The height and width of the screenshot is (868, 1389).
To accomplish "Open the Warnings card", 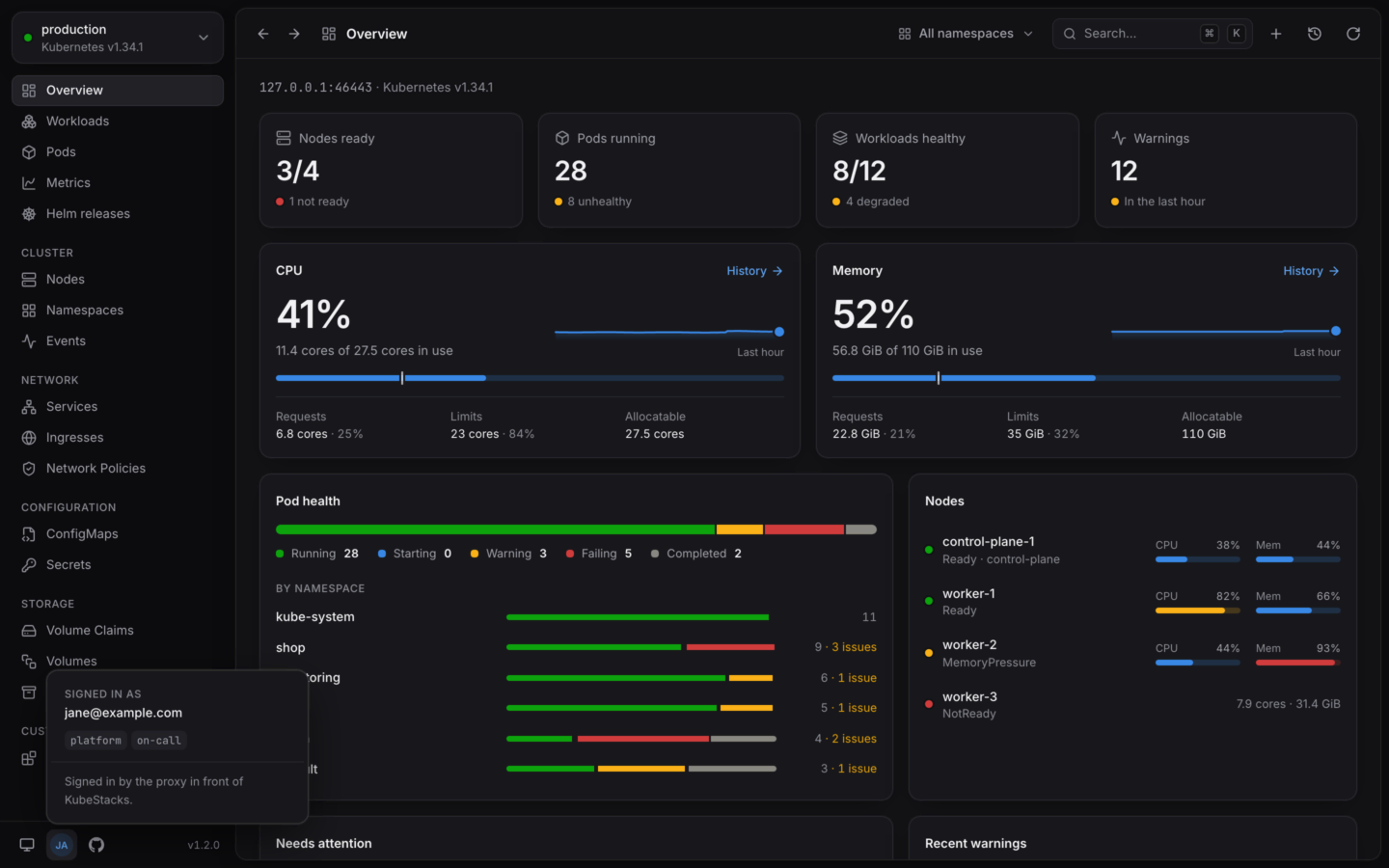I will [x=1226, y=171].
